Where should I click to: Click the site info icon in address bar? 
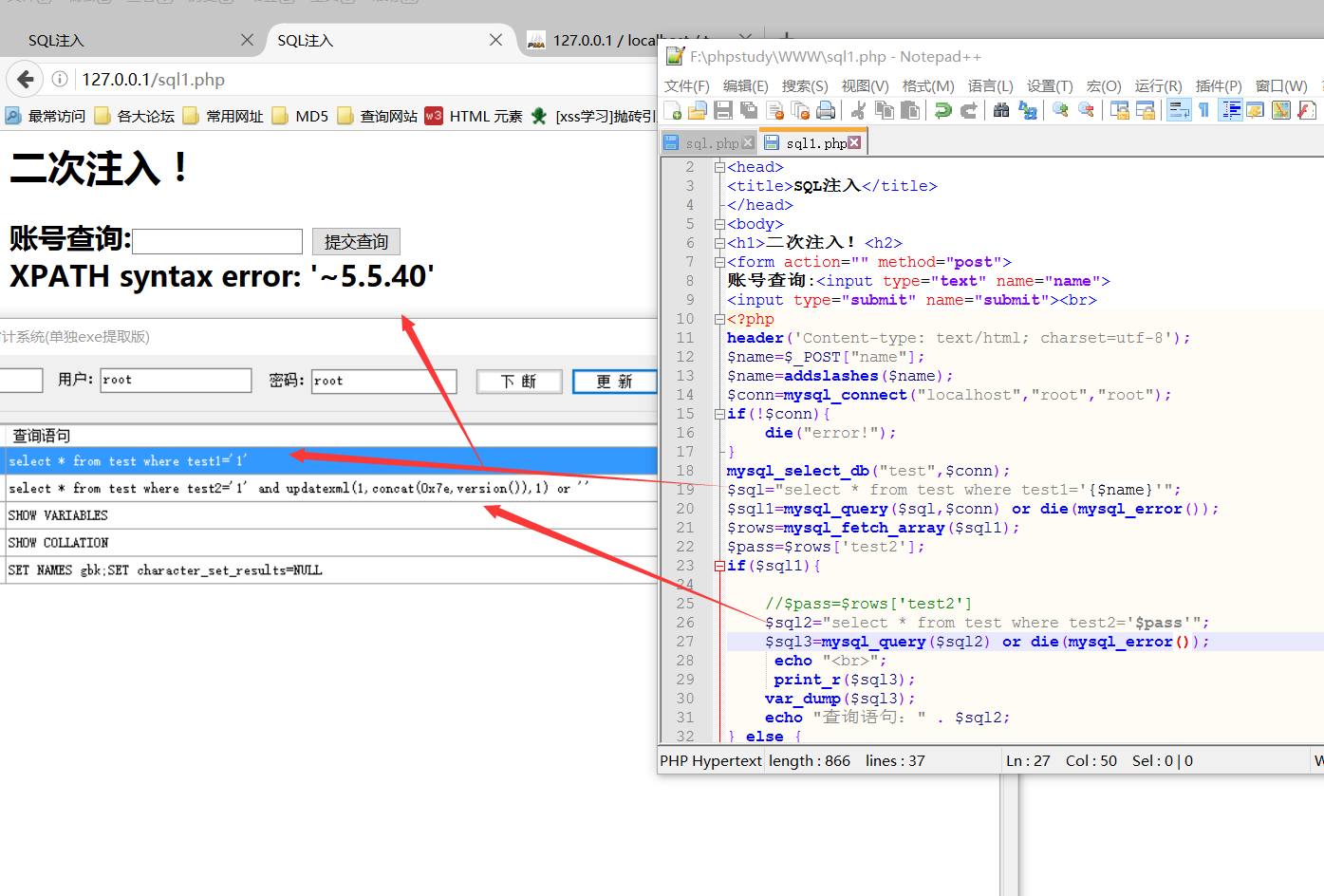(60, 79)
